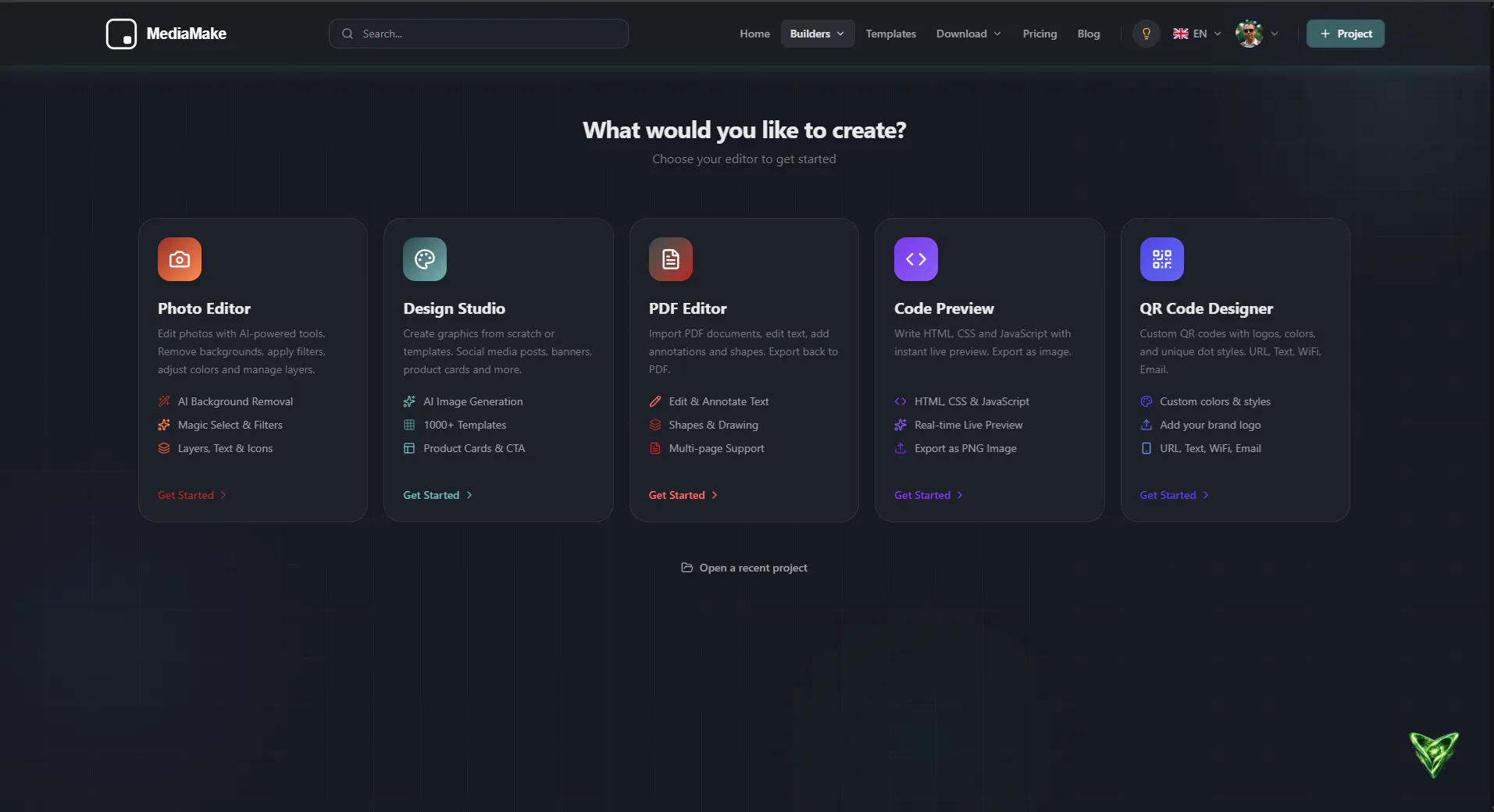Click Get Started under Code Preview
This screenshot has height=812, width=1494.
tap(929, 495)
